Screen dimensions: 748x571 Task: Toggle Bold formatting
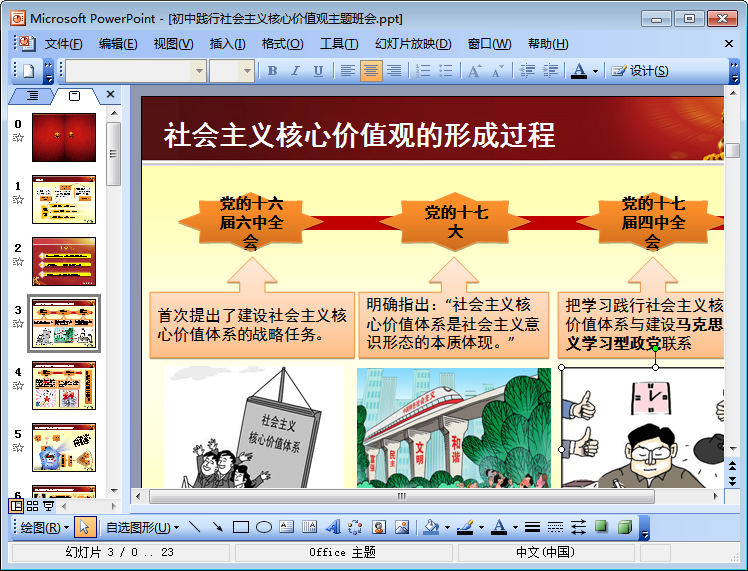272,71
